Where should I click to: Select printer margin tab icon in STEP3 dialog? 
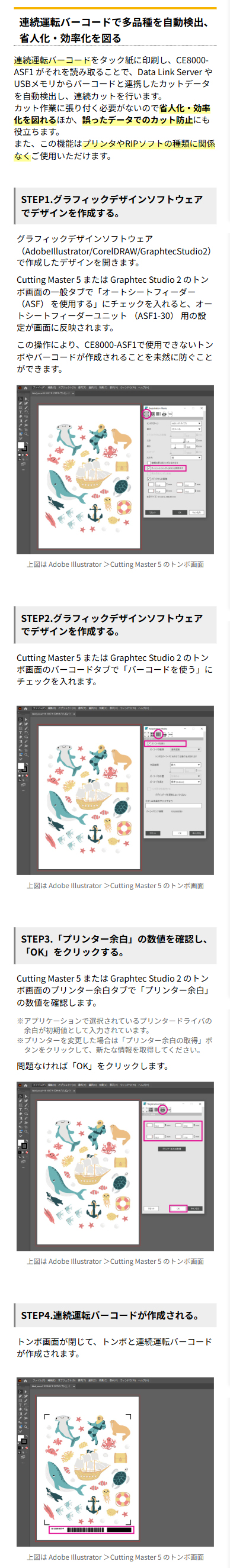[x=163, y=1109]
